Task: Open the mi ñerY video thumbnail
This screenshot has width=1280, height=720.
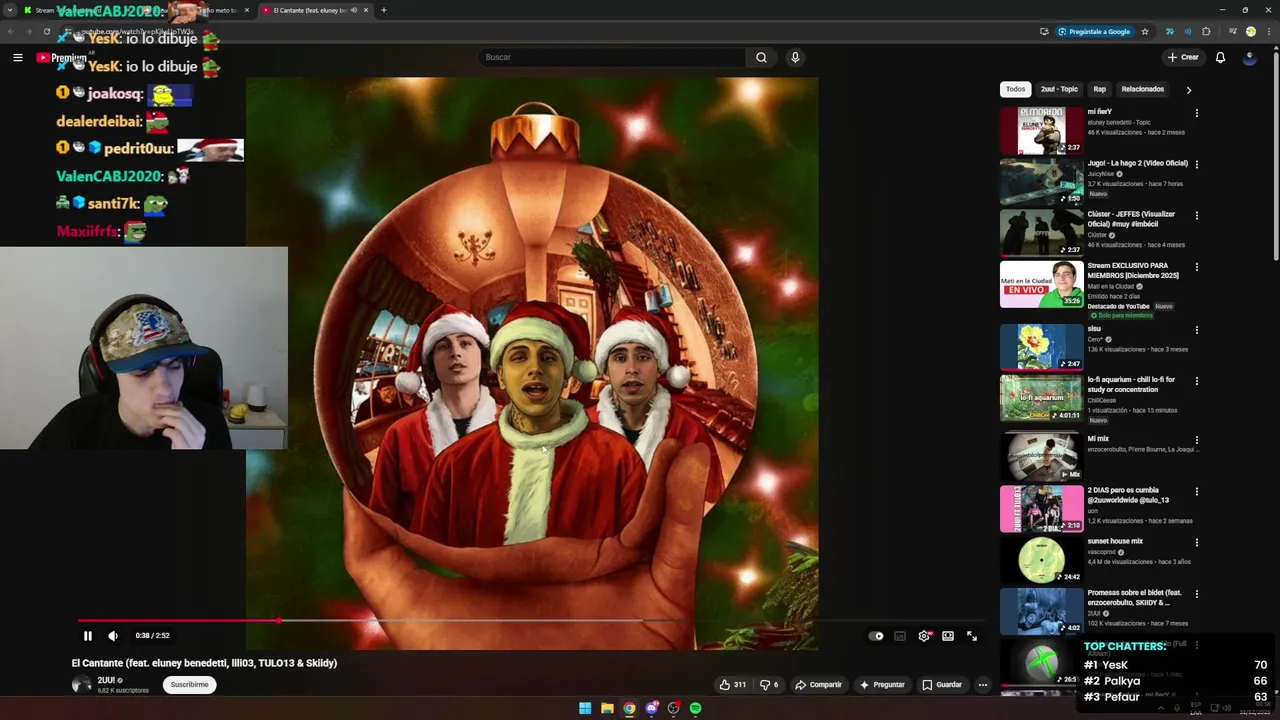Action: 1041,130
